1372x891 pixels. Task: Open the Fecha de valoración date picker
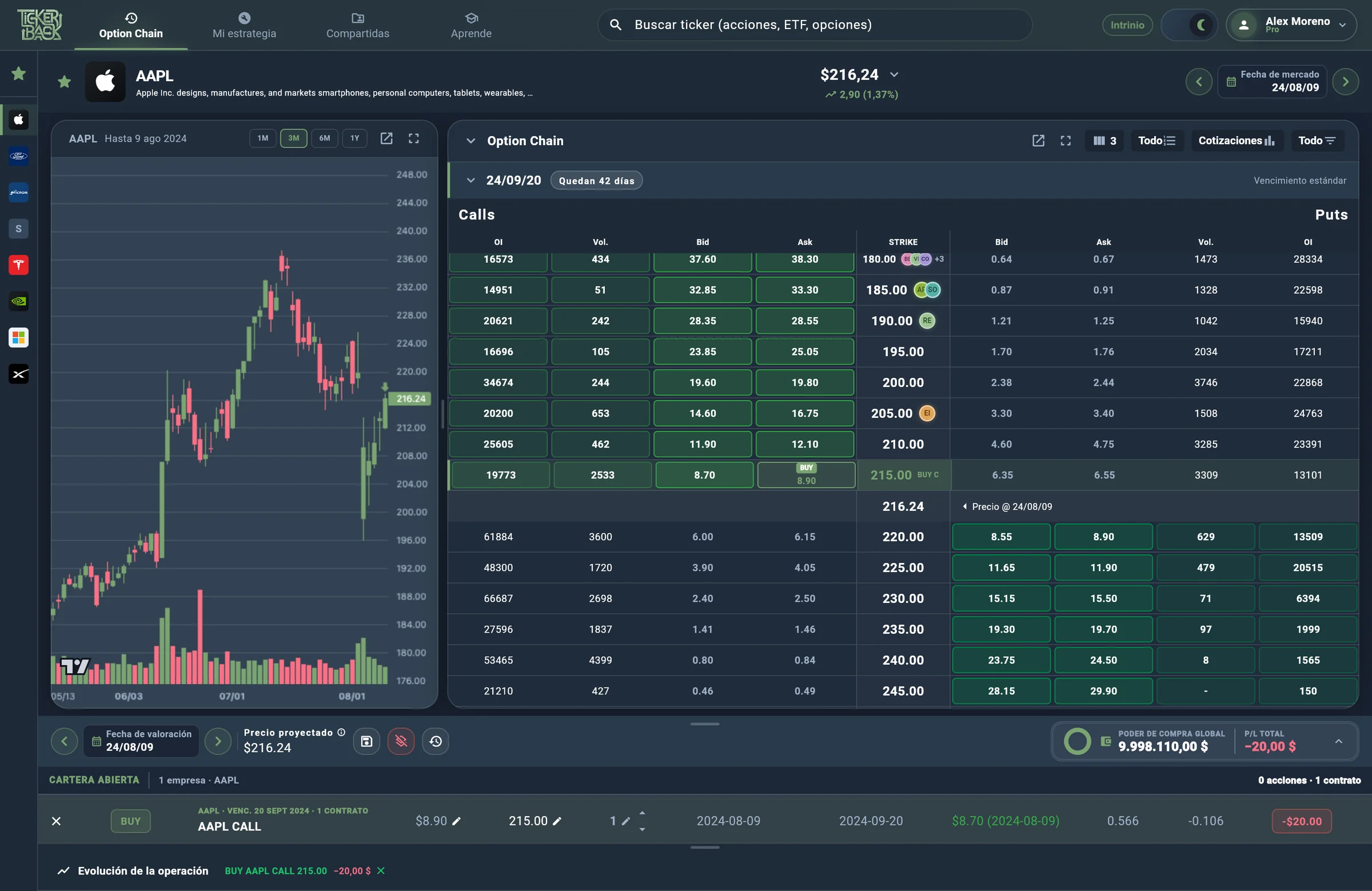141,741
